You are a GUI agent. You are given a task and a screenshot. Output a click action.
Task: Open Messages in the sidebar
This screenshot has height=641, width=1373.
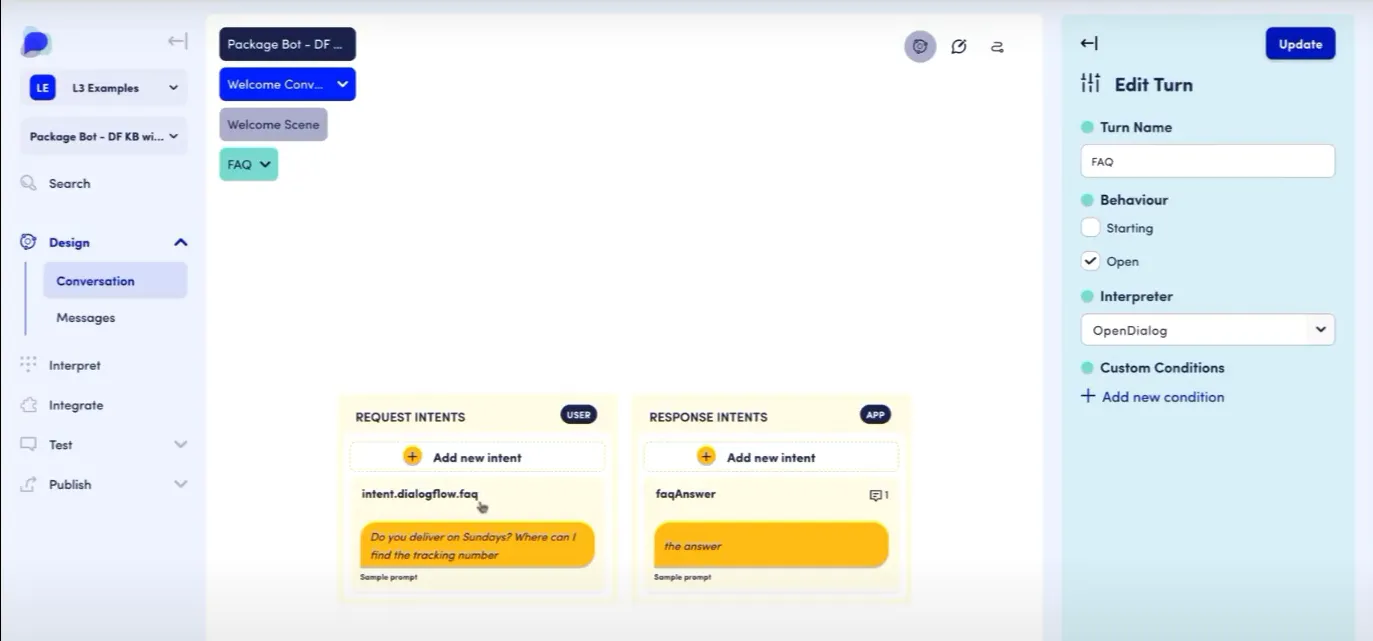86,318
